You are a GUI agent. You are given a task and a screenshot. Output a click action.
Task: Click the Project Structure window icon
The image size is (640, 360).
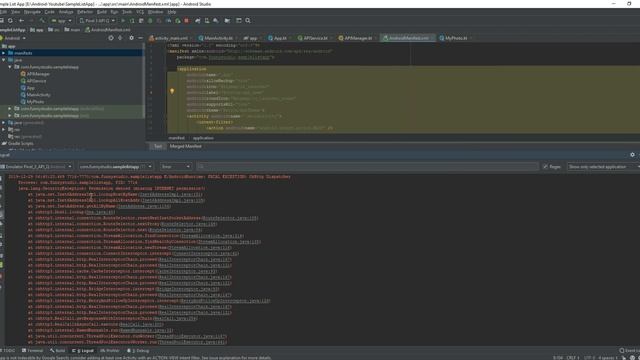click(x=239, y=20)
